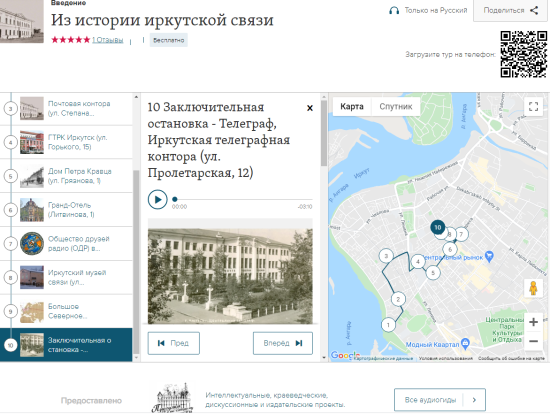
Task: Zoom in on the map
Action: 533,322
